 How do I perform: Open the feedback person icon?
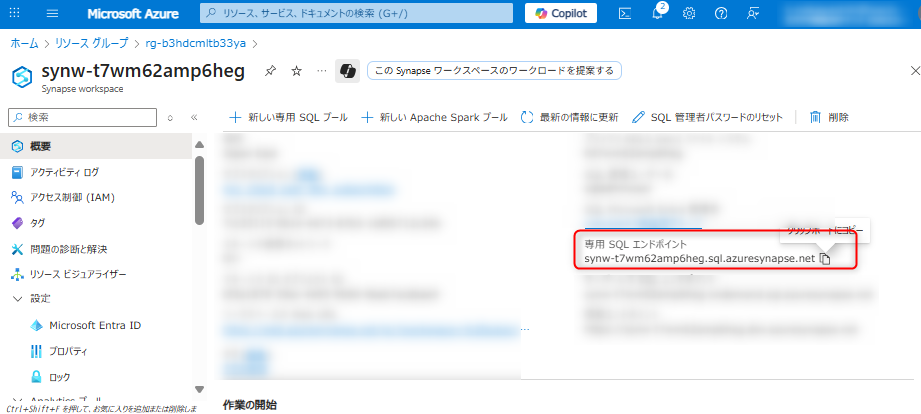pos(753,14)
